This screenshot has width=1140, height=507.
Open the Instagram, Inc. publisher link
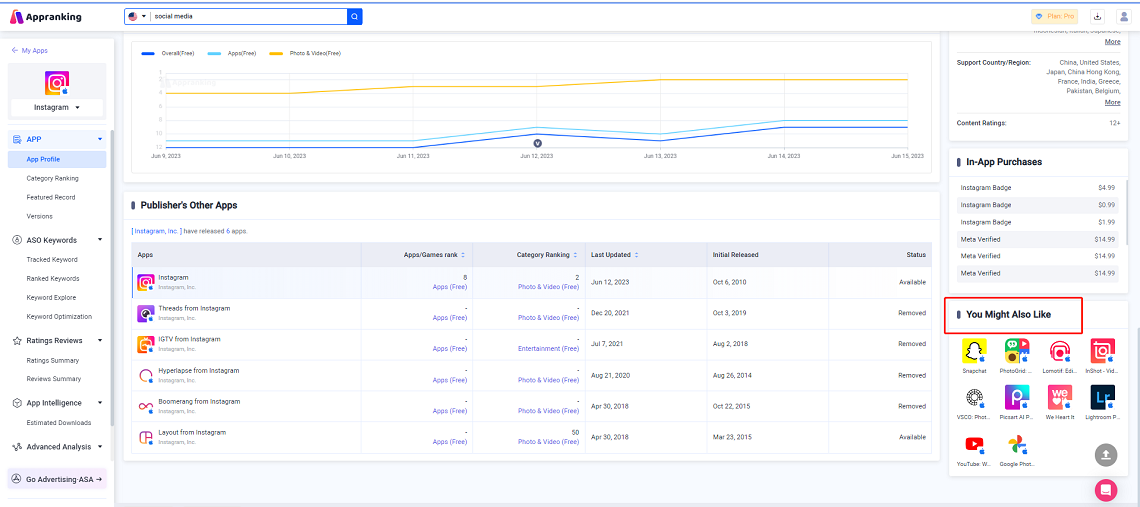coord(157,231)
